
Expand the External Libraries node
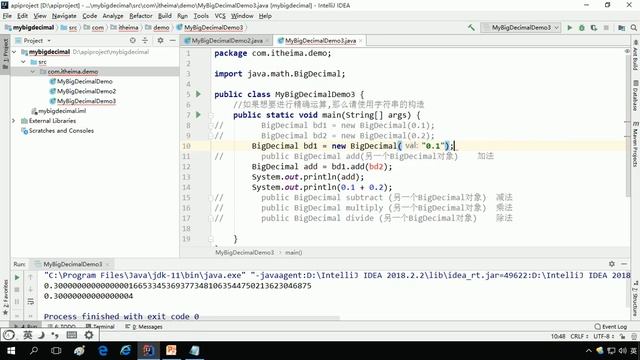tap(14, 121)
